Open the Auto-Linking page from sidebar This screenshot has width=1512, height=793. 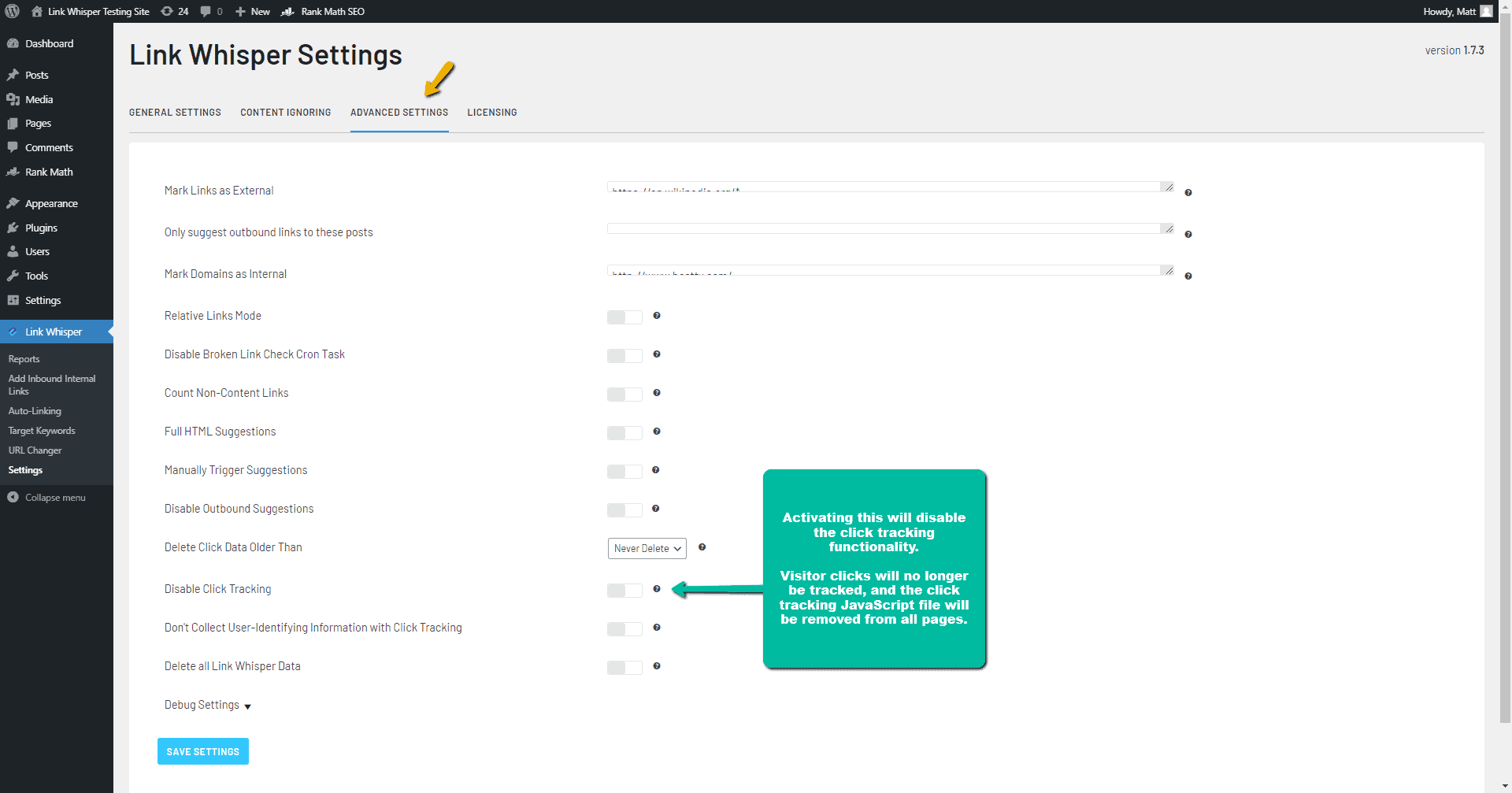35,410
